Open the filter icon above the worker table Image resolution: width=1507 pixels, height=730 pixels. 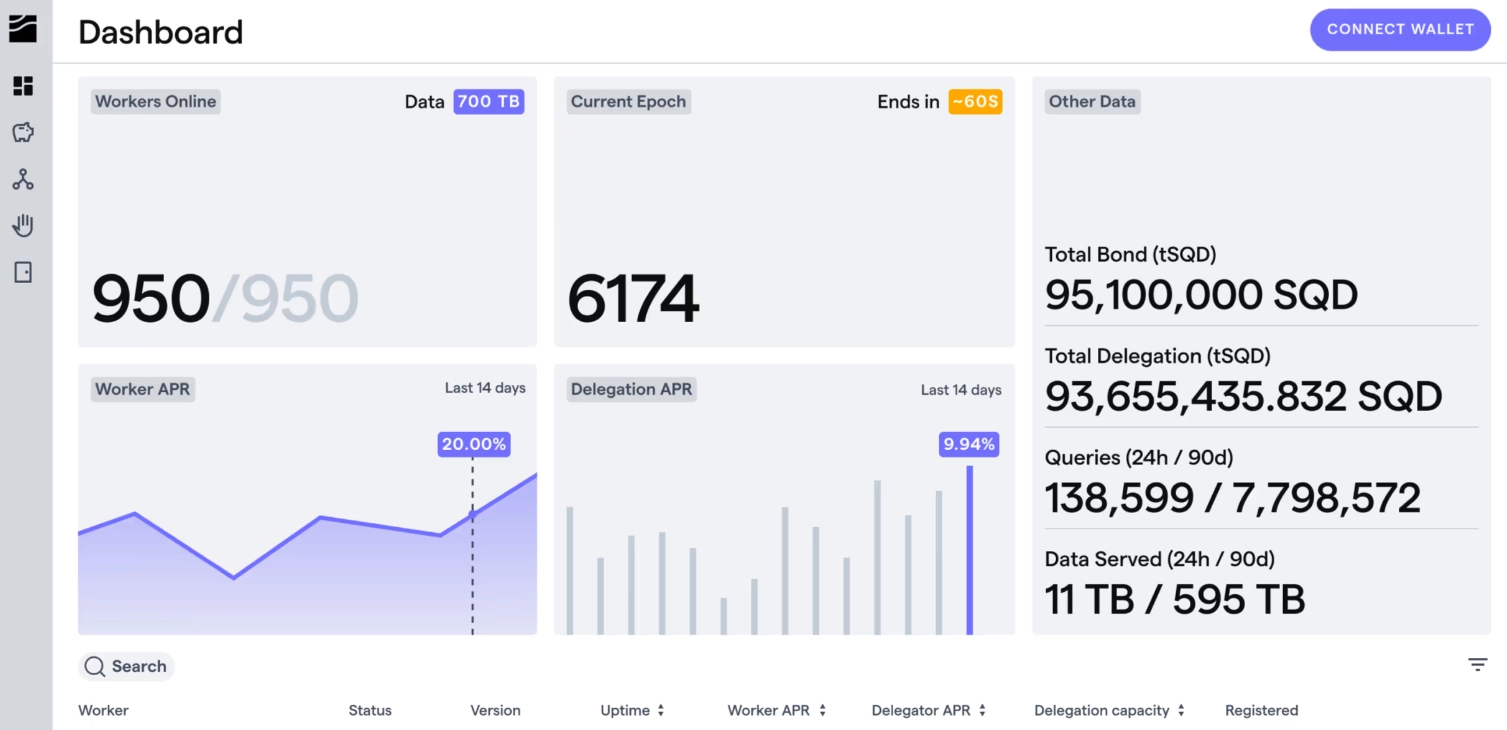(x=1477, y=665)
